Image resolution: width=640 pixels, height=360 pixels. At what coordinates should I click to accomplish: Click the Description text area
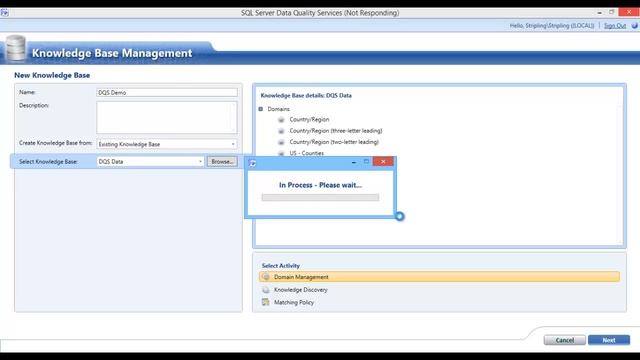(167, 118)
